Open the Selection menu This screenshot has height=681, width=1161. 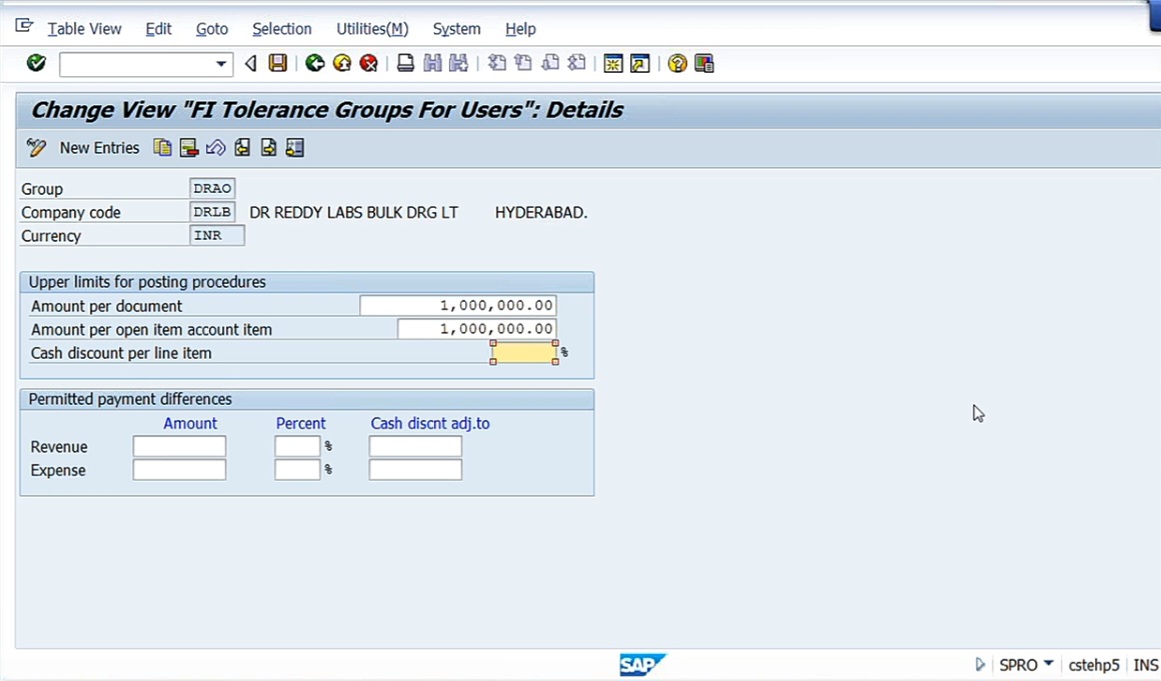[x=281, y=29]
